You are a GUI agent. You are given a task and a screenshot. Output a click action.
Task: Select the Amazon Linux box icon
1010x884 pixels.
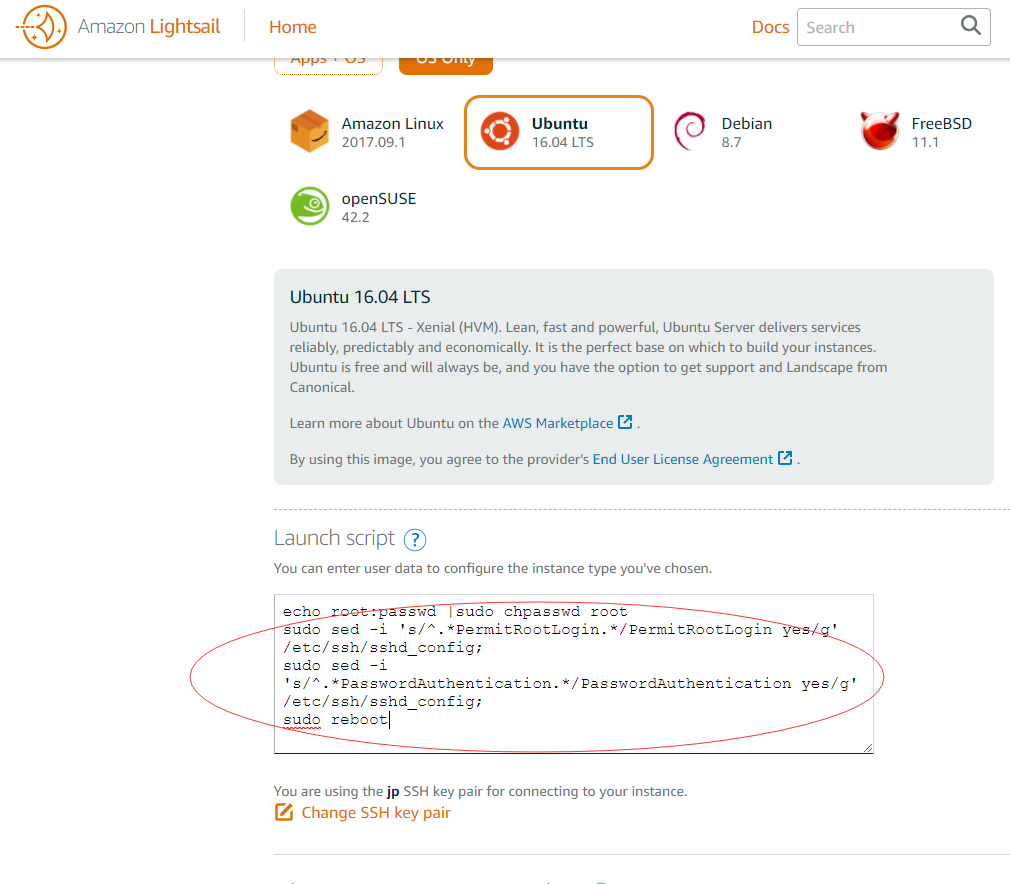pyautogui.click(x=310, y=131)
